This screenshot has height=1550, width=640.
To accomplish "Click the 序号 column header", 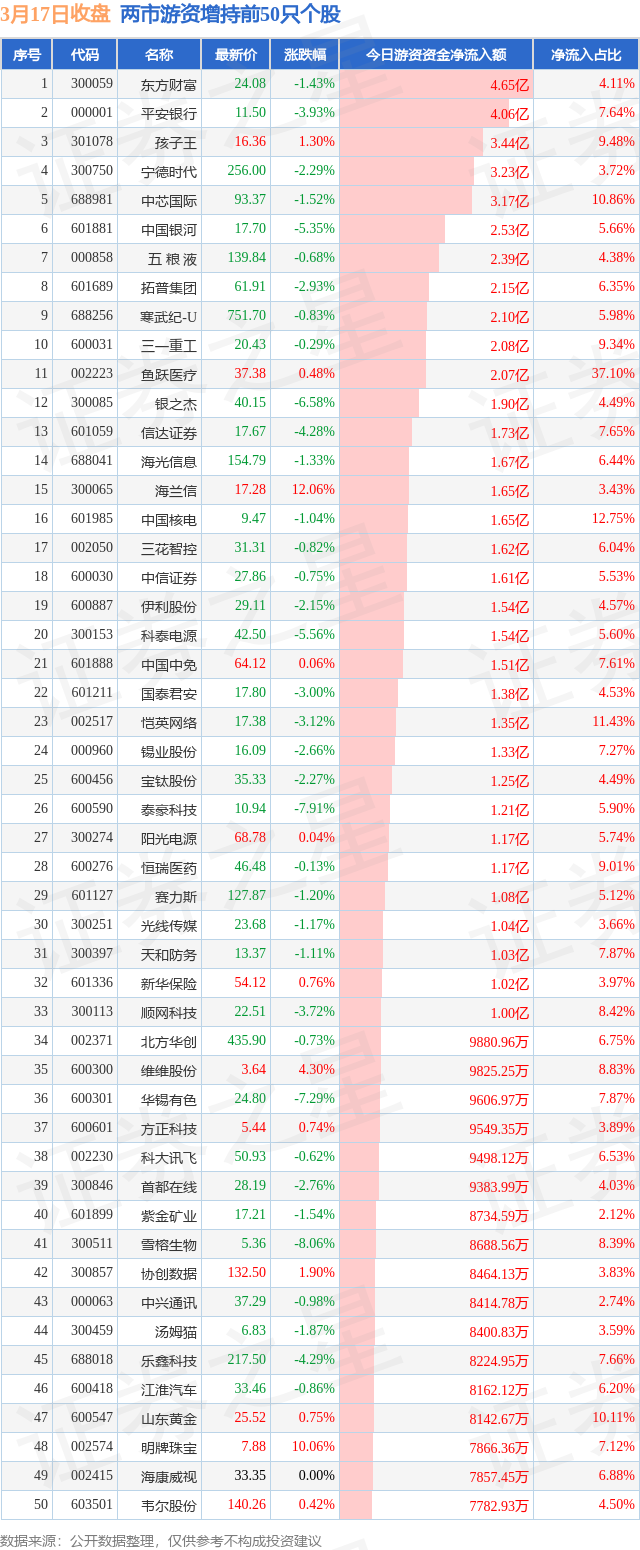I will tap(26, 55).
